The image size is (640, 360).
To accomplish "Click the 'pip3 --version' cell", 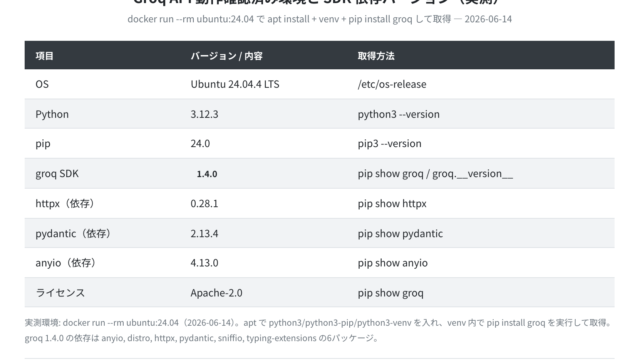I will pos(389,144).
